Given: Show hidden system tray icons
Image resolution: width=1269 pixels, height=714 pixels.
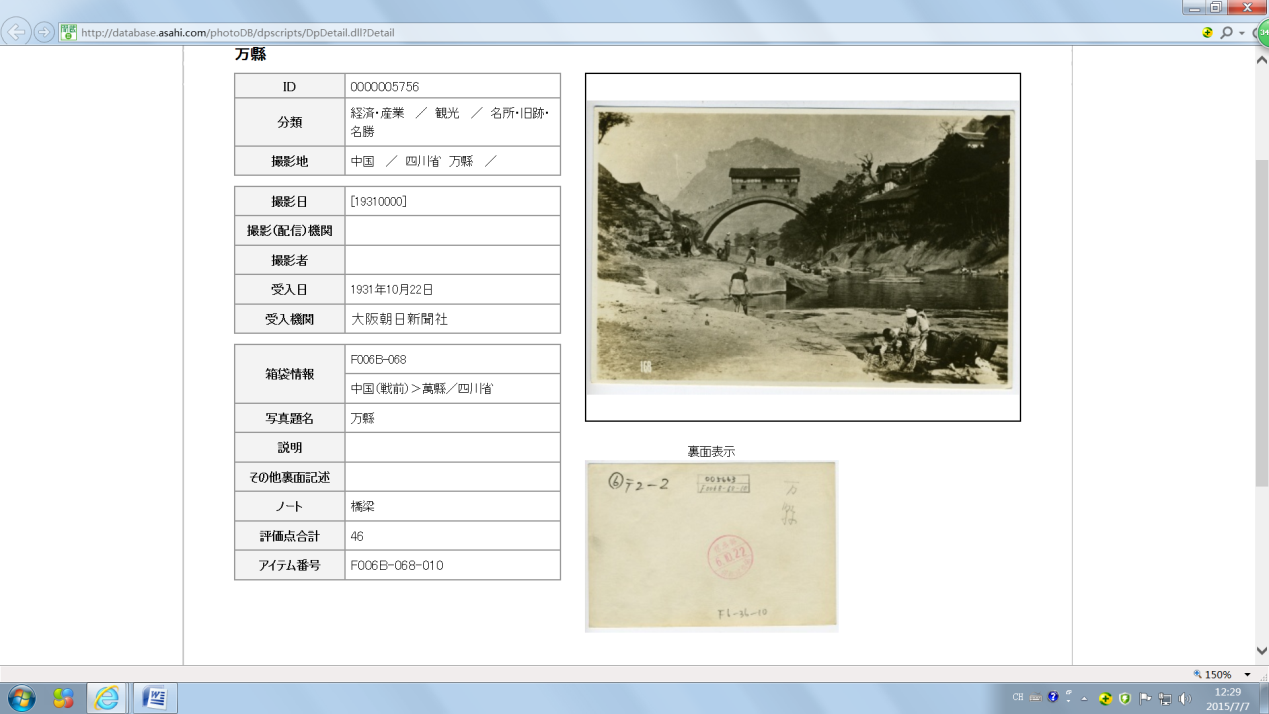Looking at the screenshot, I should (x=1084, y=698).
